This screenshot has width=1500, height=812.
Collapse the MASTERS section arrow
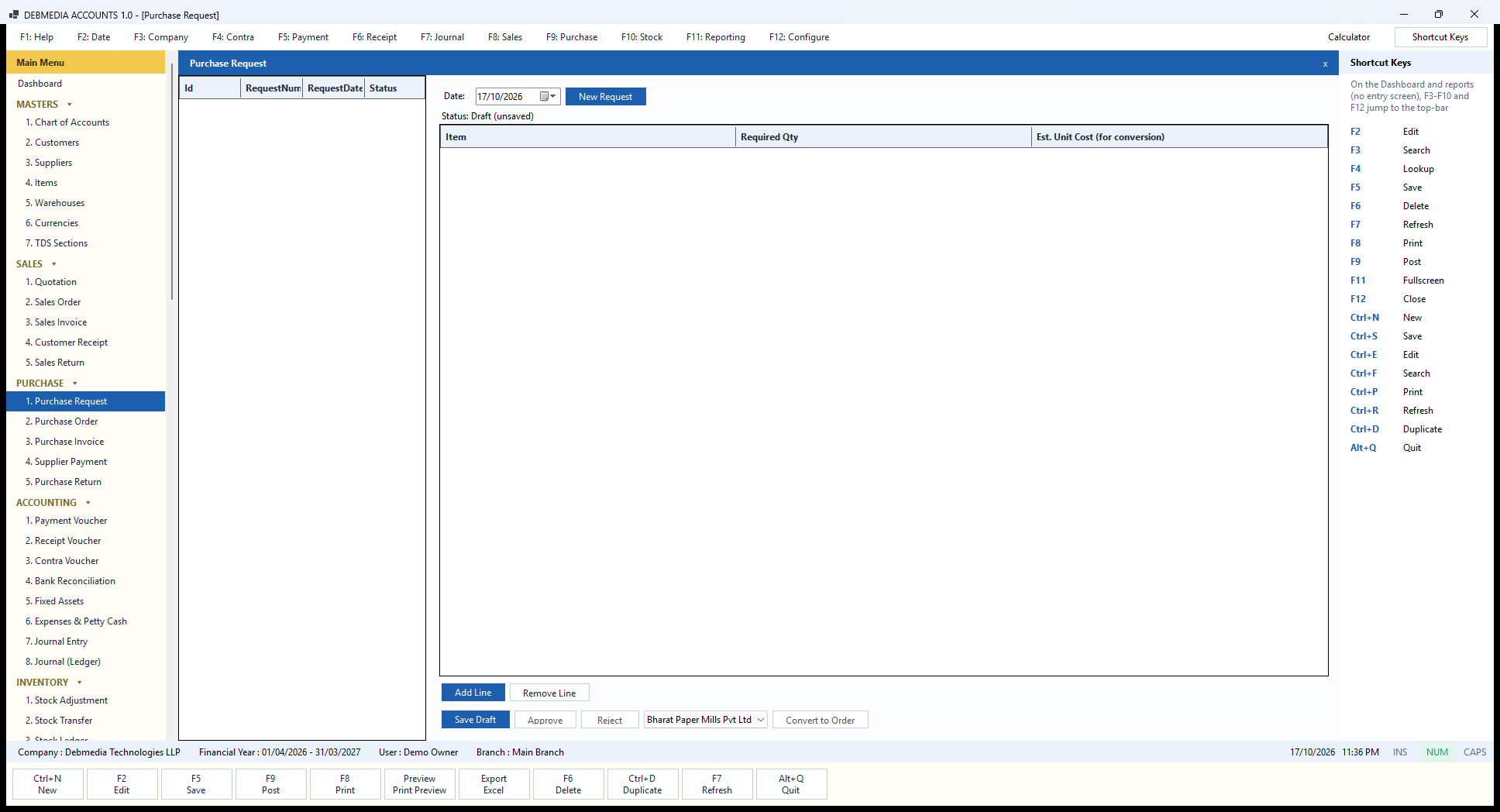70,105
